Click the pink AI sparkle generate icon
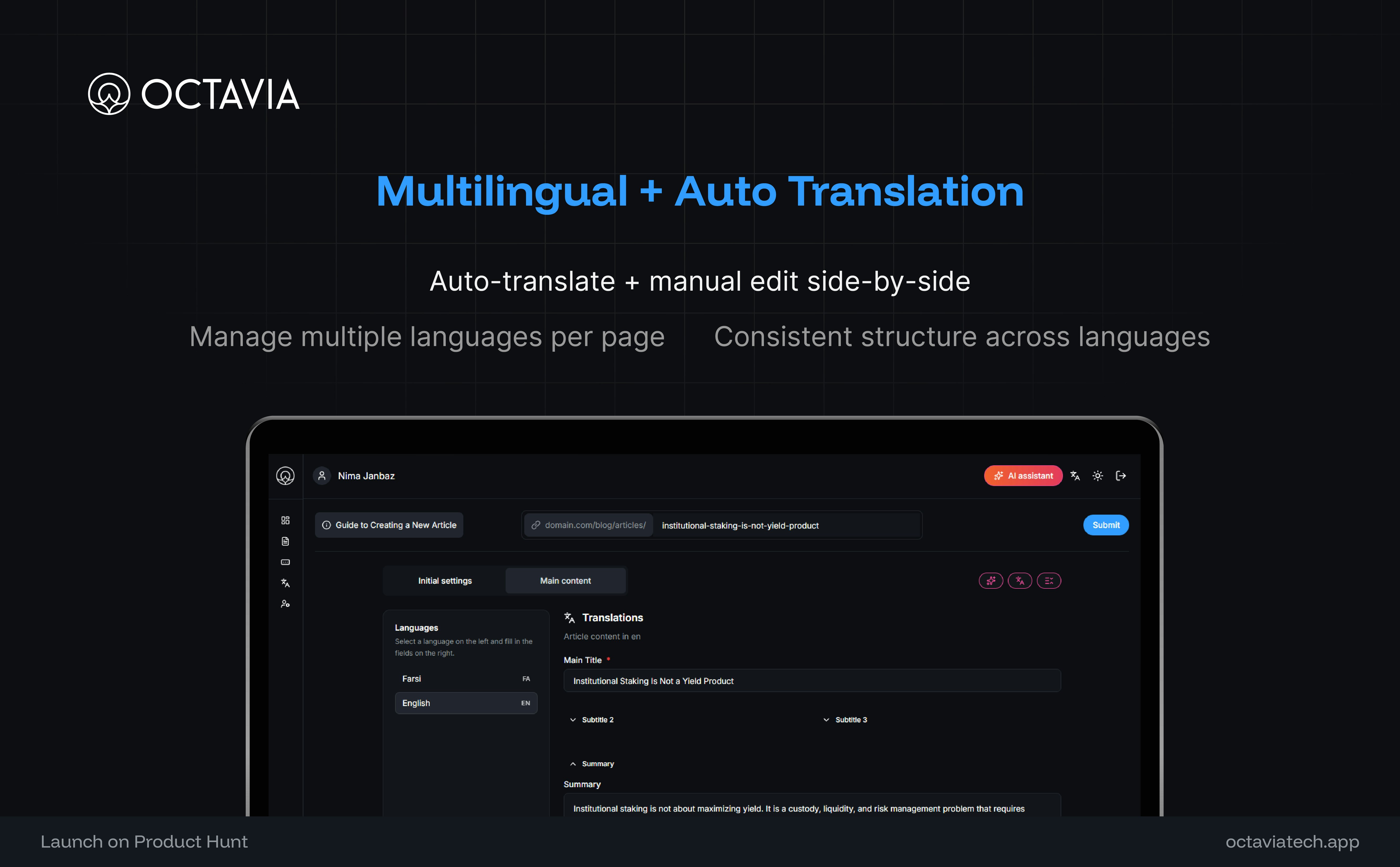Image resolution: width=1400 pixels, height=867 pixels. (991, 581)
